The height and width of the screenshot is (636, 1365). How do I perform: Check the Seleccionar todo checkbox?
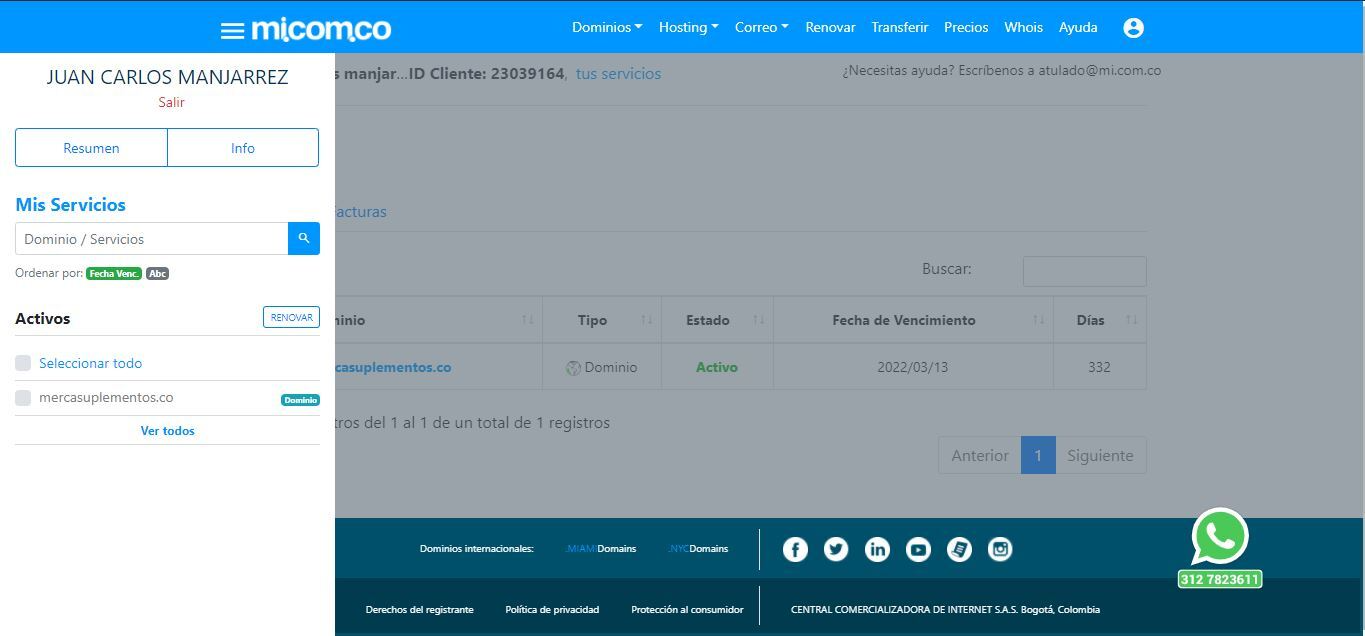coord(23,363)
